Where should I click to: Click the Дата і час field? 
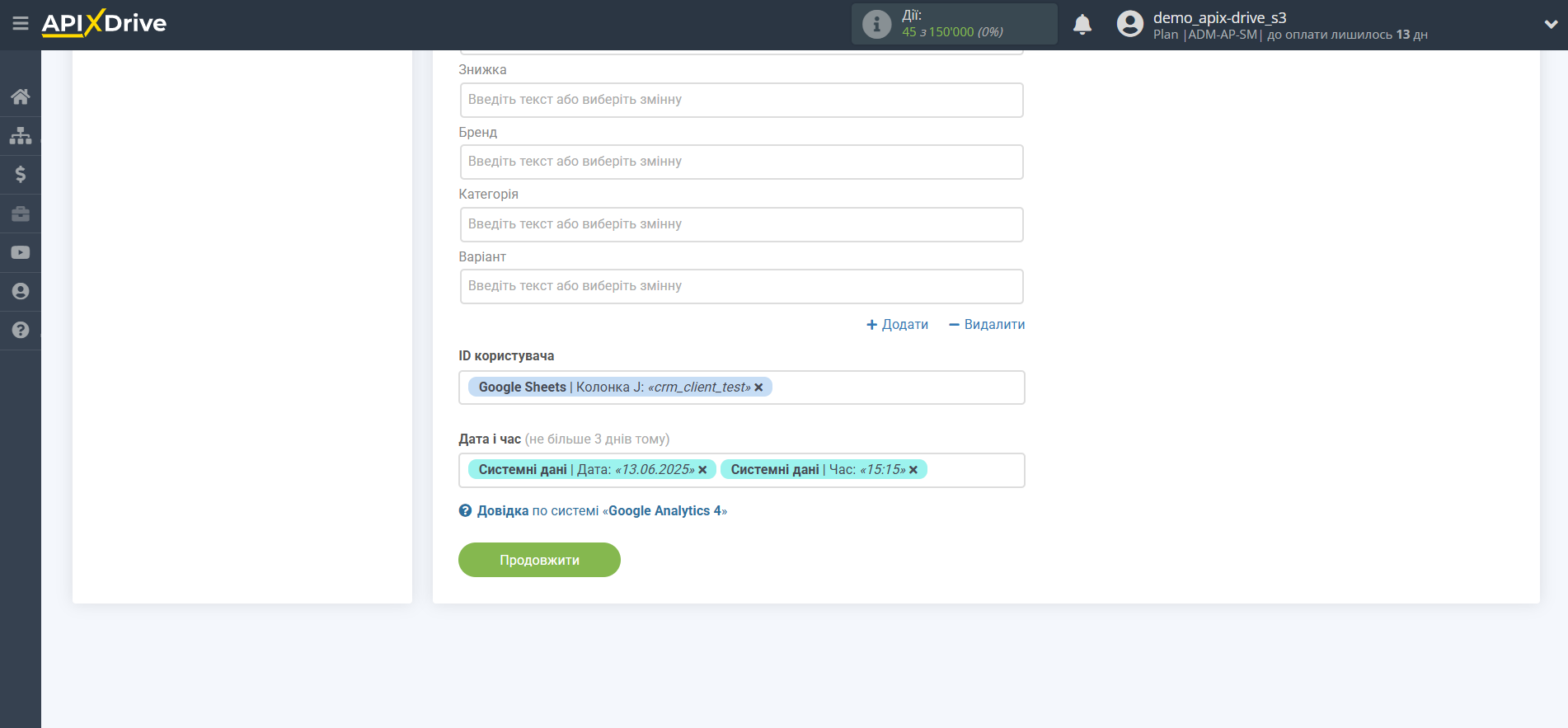point(742,470)
